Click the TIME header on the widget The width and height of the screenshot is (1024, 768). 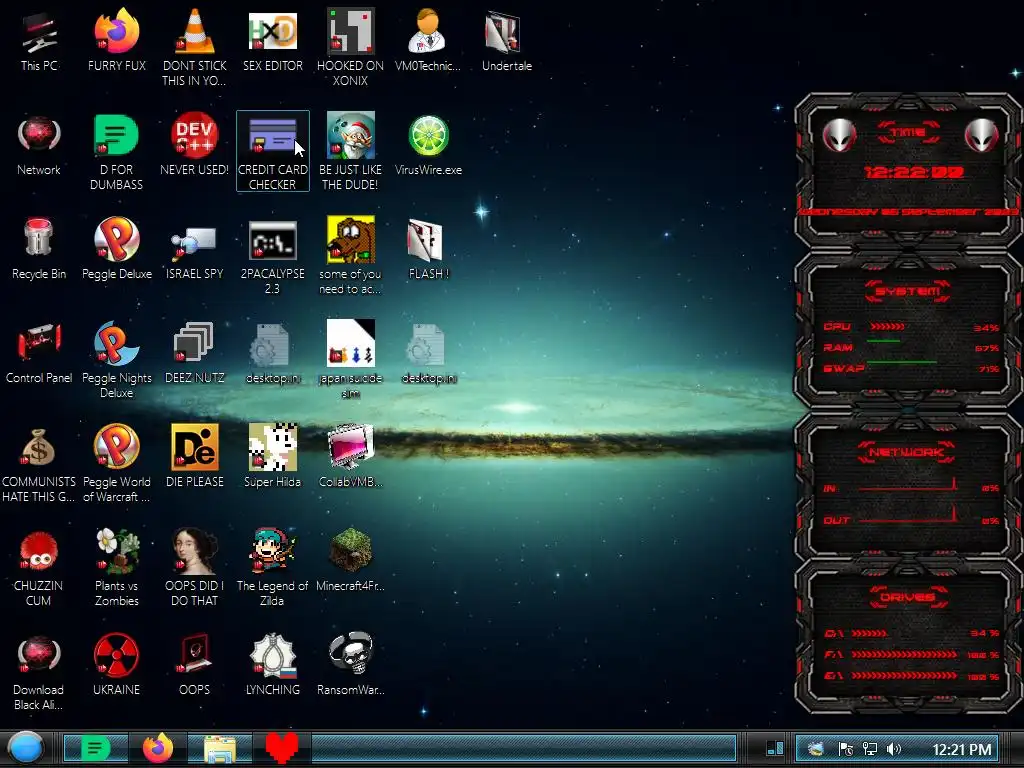[908, 133]
